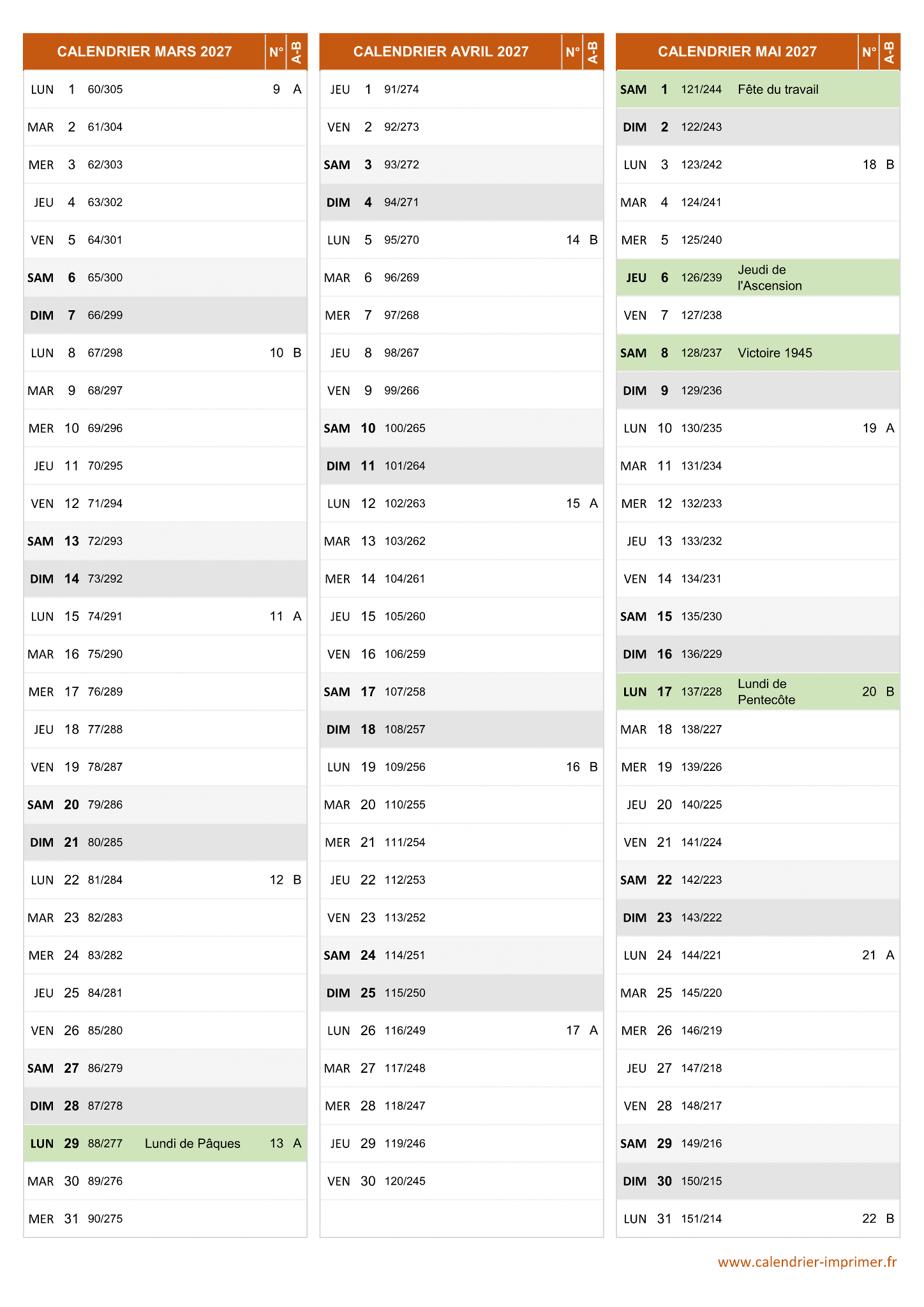
Task: Click the Victoire 1945 holiday label
Action: (774, 353)
